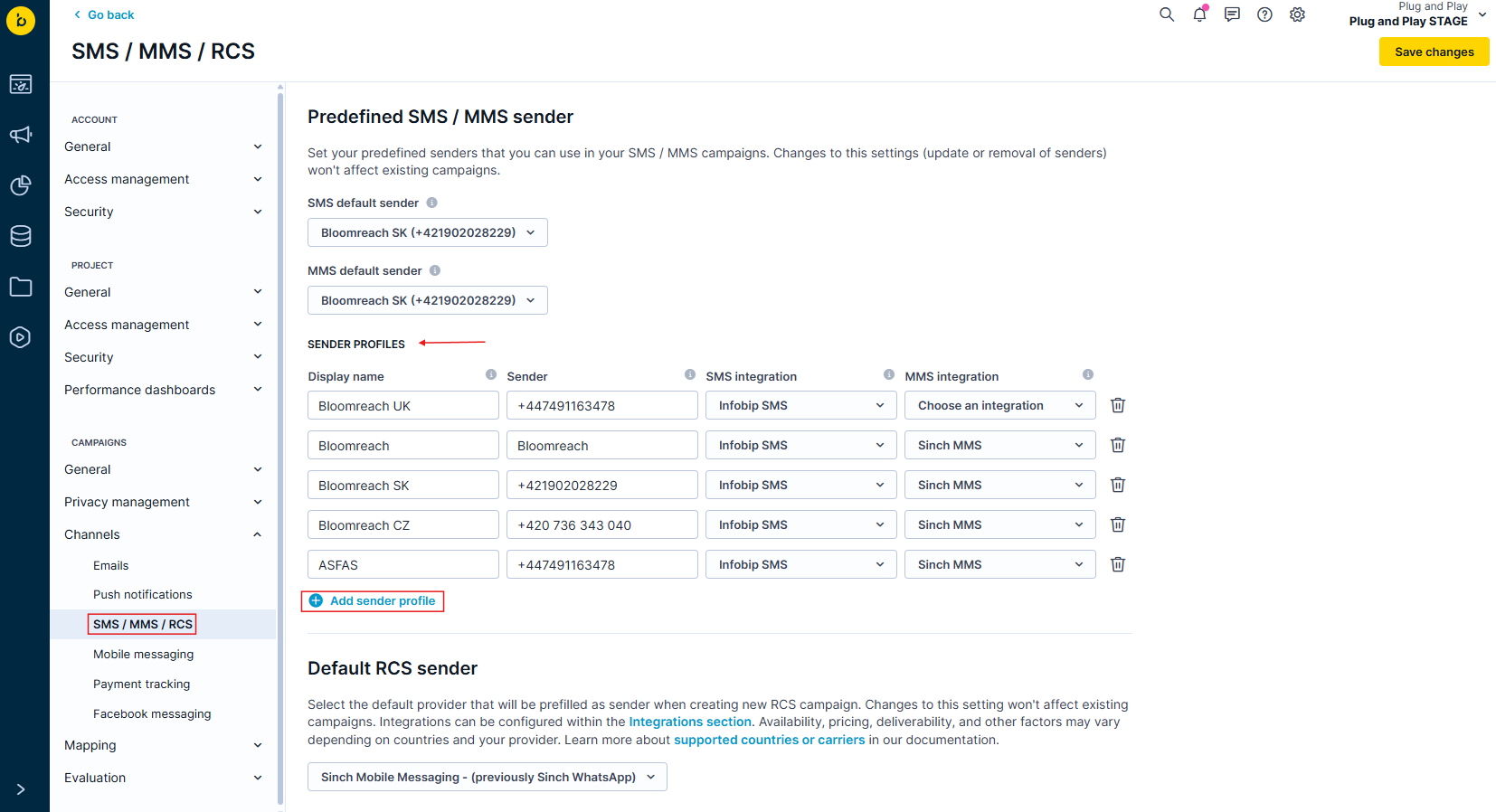Open the play circle icon in left rail
Viewport: 1496px width, 812px height.
21,337
